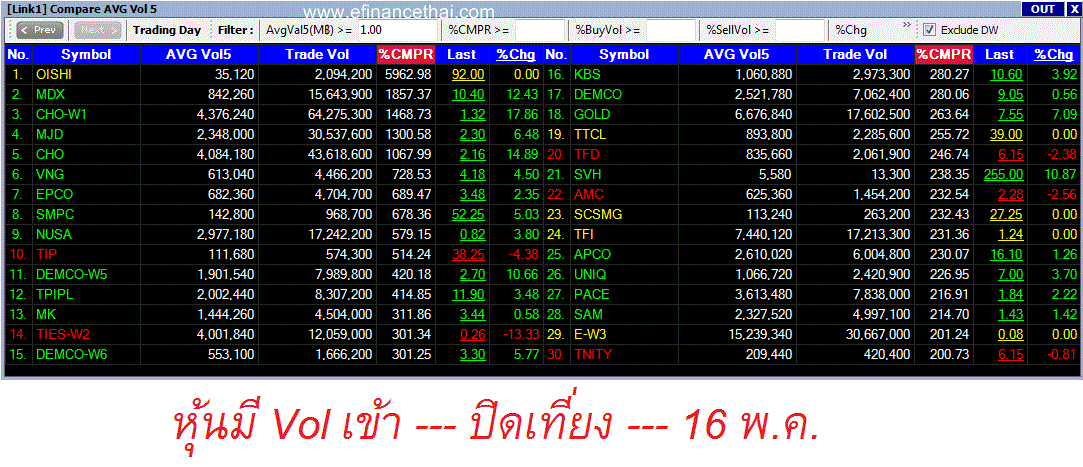The height and width of the screenshot is (467, 1083).
Task: Select symbol UNIQ
Action: 591,275
